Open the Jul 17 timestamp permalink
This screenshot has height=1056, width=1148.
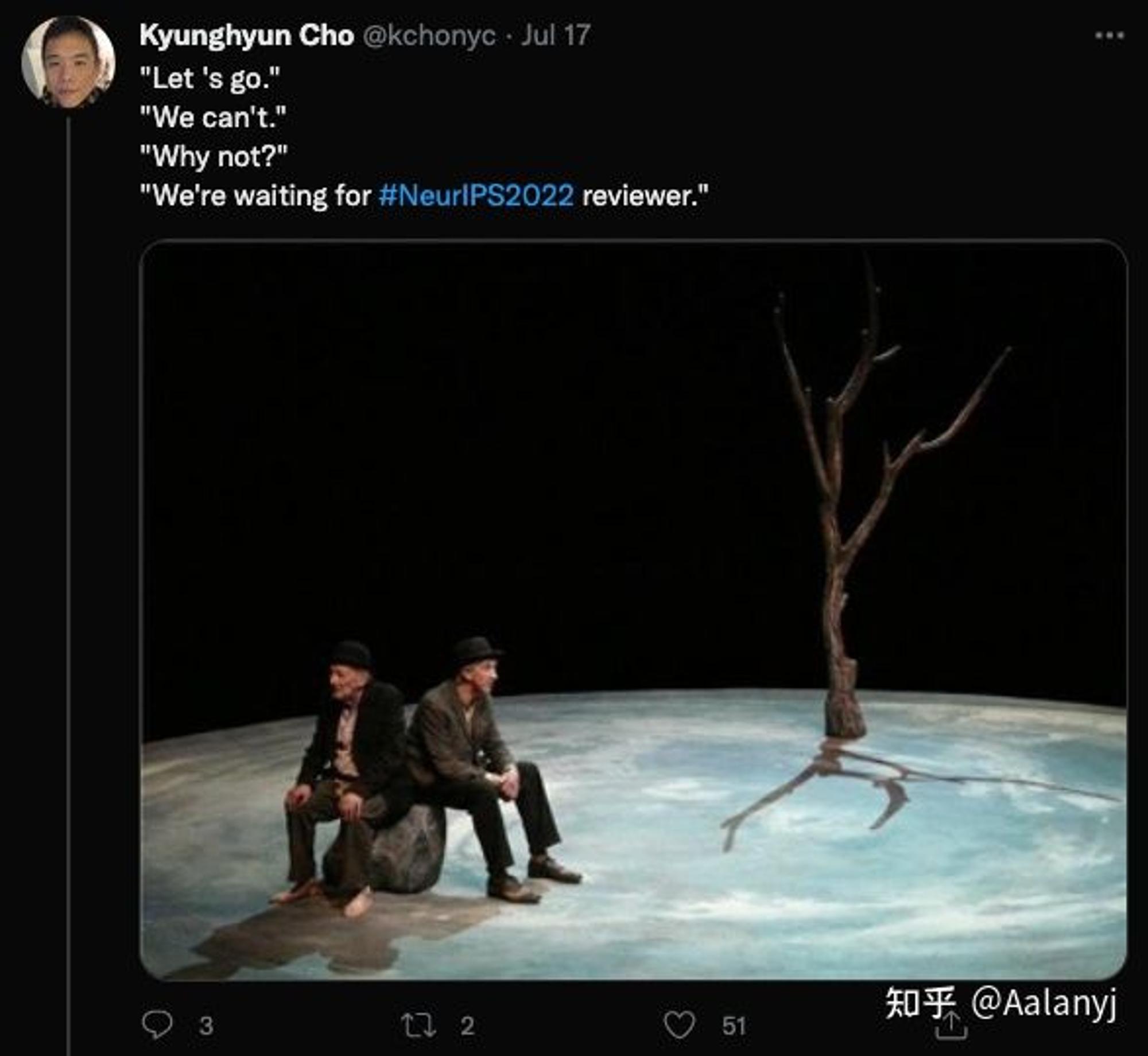(x=556, y=36)
